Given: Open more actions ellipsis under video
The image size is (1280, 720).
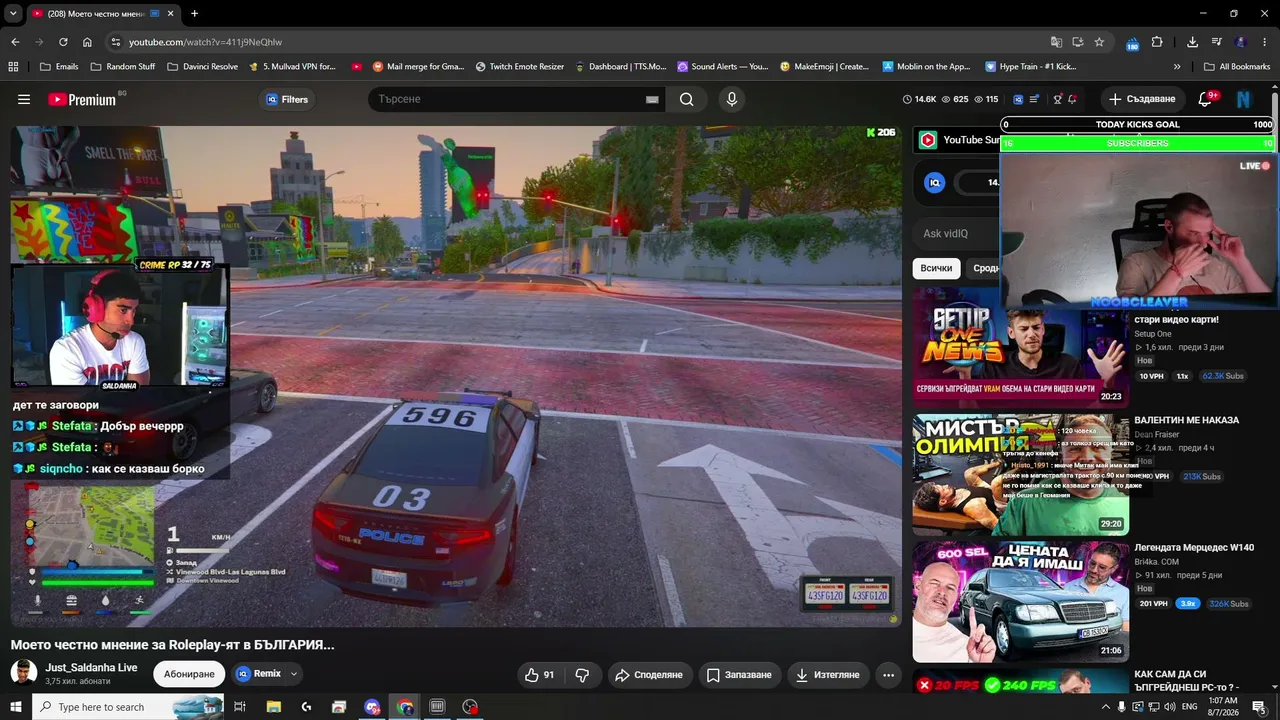Looking at the screenshot, I should [888, 675].
